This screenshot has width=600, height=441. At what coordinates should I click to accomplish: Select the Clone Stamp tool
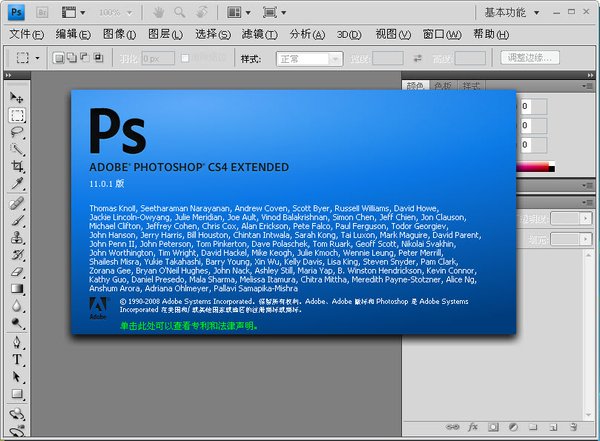pyautogui.click(x=17, y=236)
